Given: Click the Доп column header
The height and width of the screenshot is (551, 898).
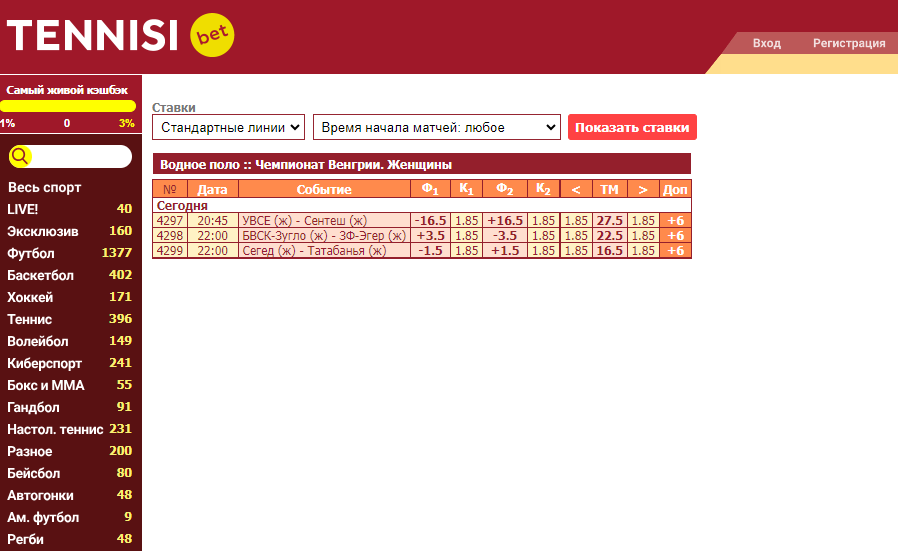Looking at the screenshot, I should (675, 189).
